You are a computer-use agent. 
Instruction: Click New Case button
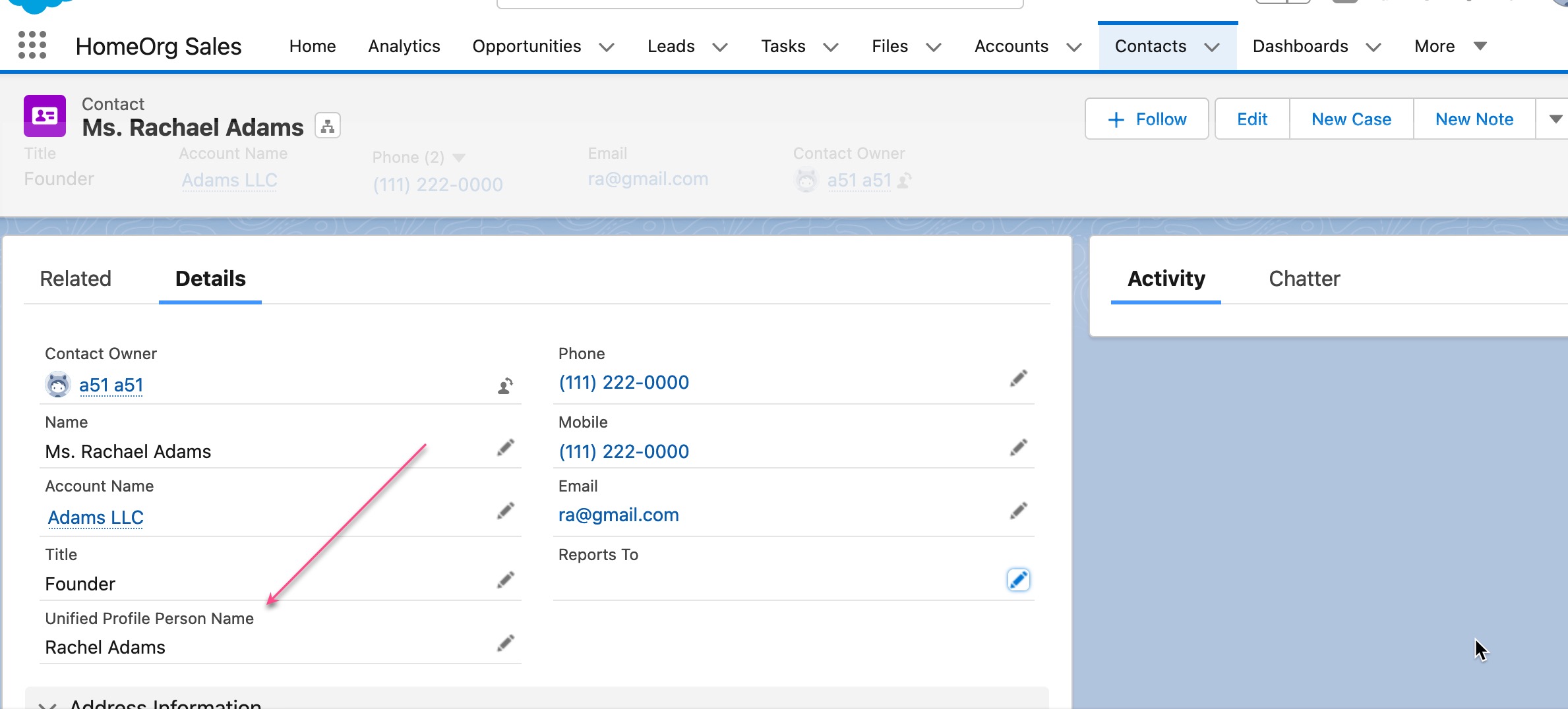point(1351,119)
